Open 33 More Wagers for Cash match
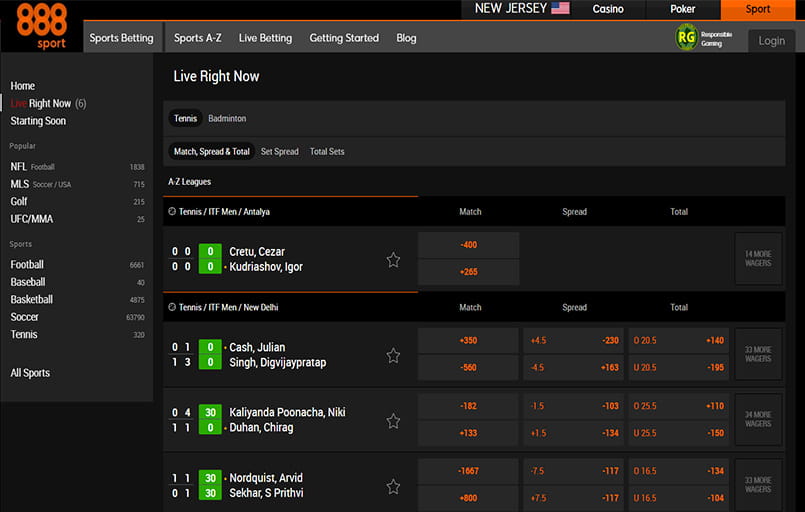 (758, 354)
